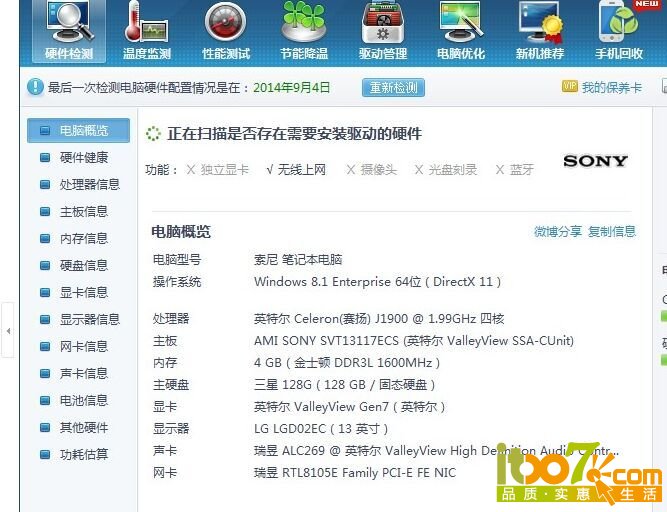Click the 无线上网 feature label
This screenshot has height=512, width=667.
pos(302,170)
